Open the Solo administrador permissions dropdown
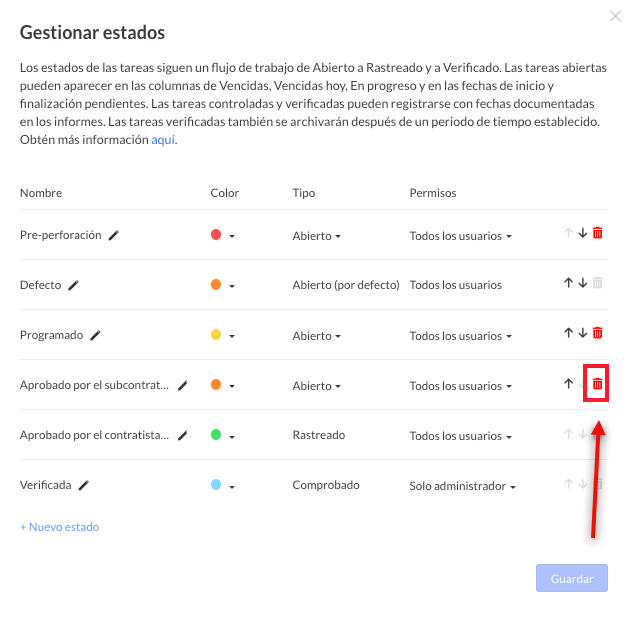The image size is (633, 620). [x=463, y=486]
